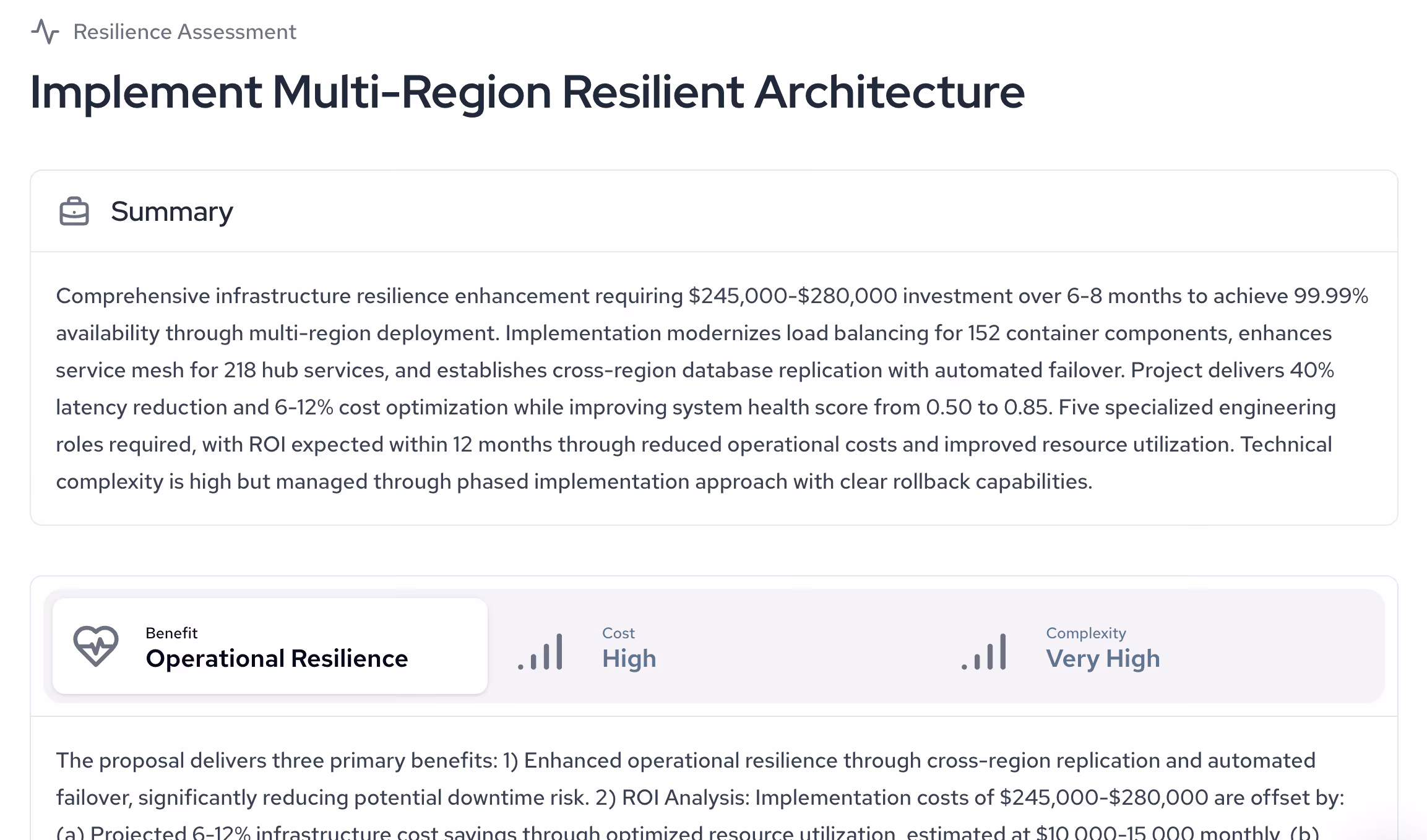The height and width of the screenshot is (840, 1427).
Task: Click the Resilience Assessment breadcrumb label
Action: pos(184,32)
